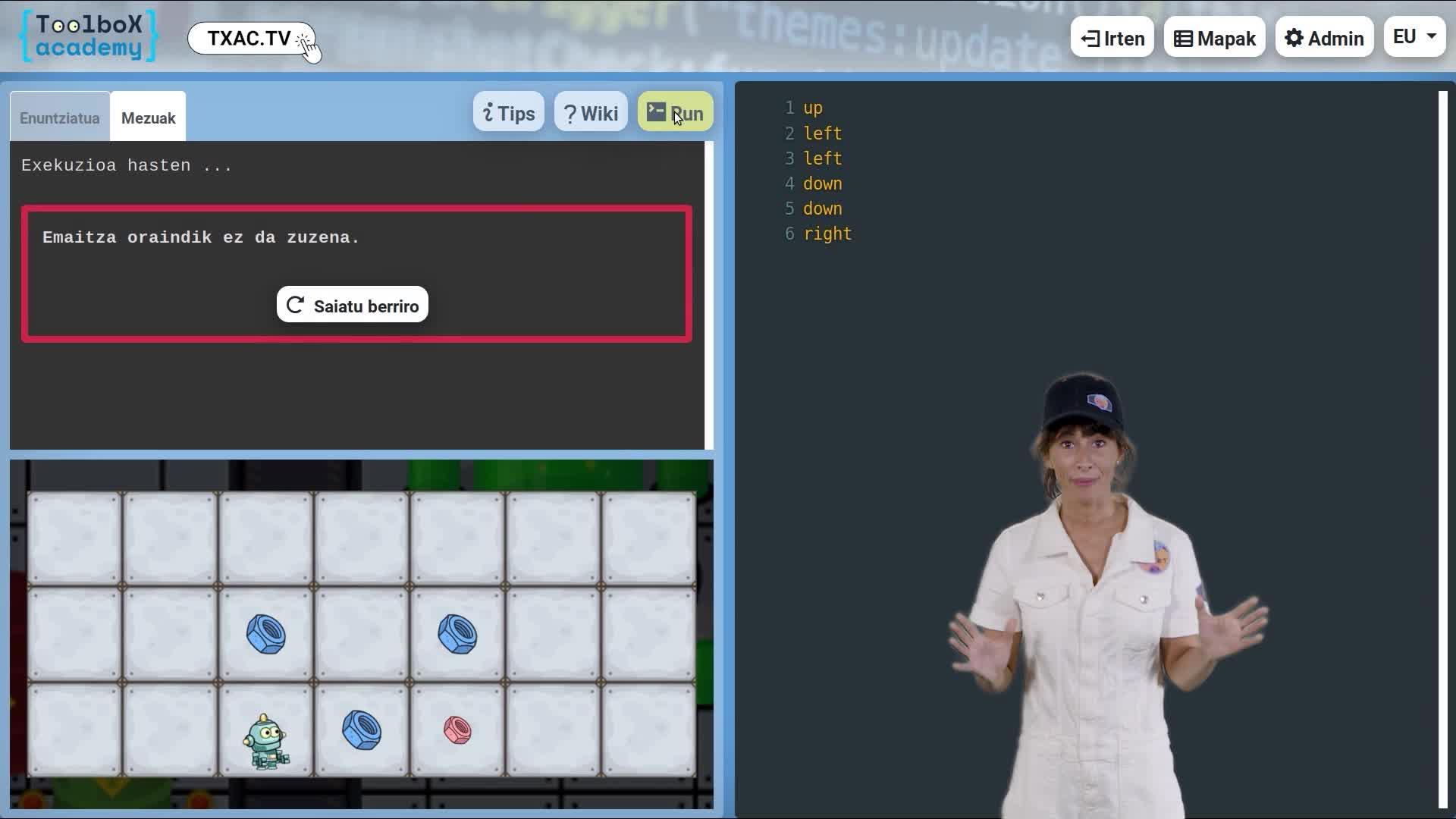This screenshot has height=819, width=1456.
Task: Open the Admin settings
Action: pyautogui.click(x=1325, y=38)
